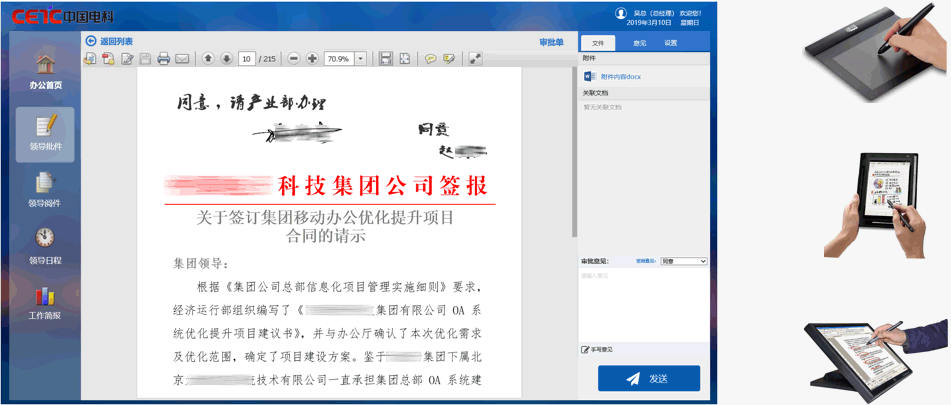Zoom in with the plus button
Image resolution: width=951 pixels, height=405 pixels.
pos(312,59)
